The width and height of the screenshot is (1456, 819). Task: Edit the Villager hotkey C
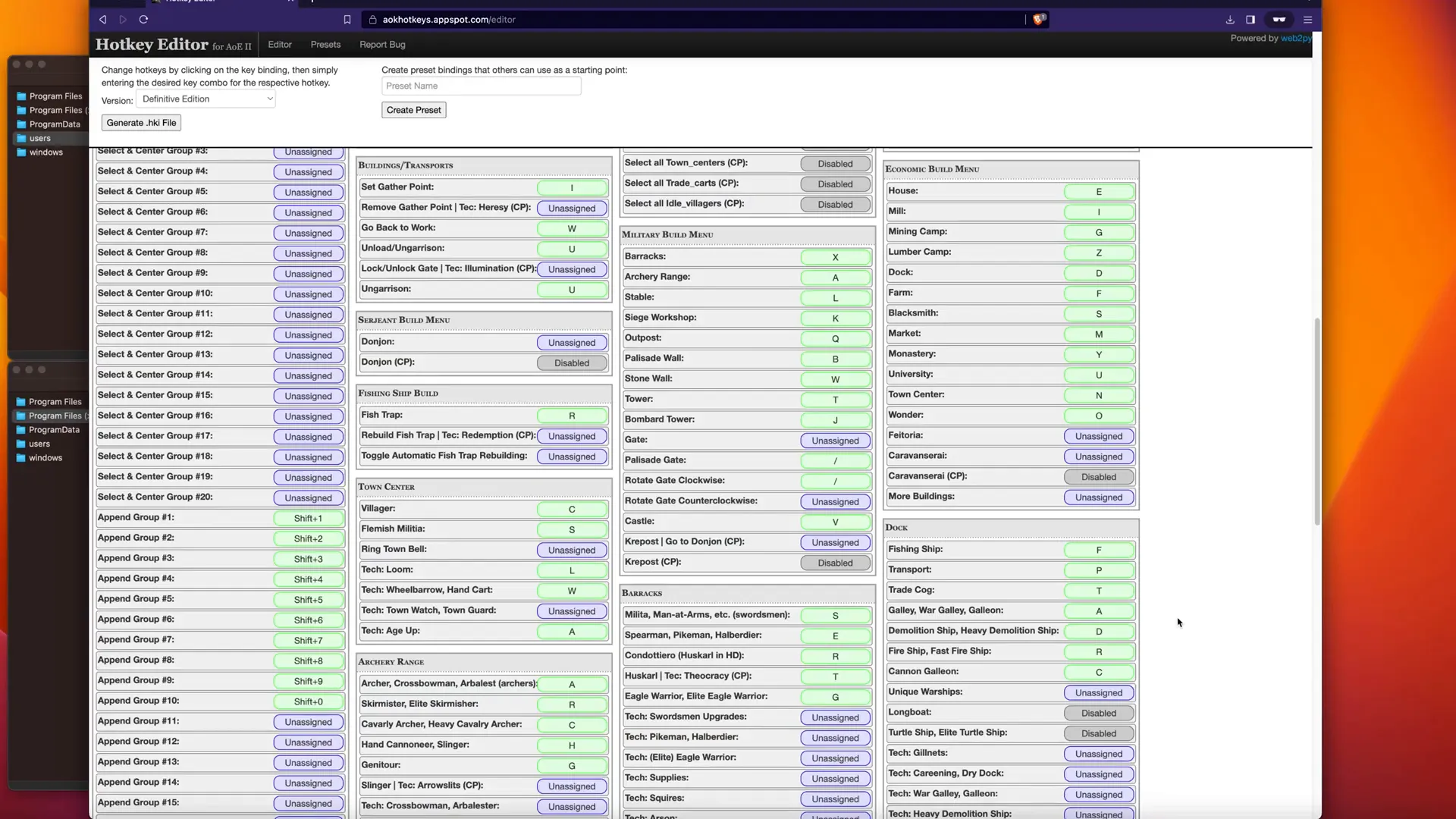pyautogui.click(x=572, y=510)
